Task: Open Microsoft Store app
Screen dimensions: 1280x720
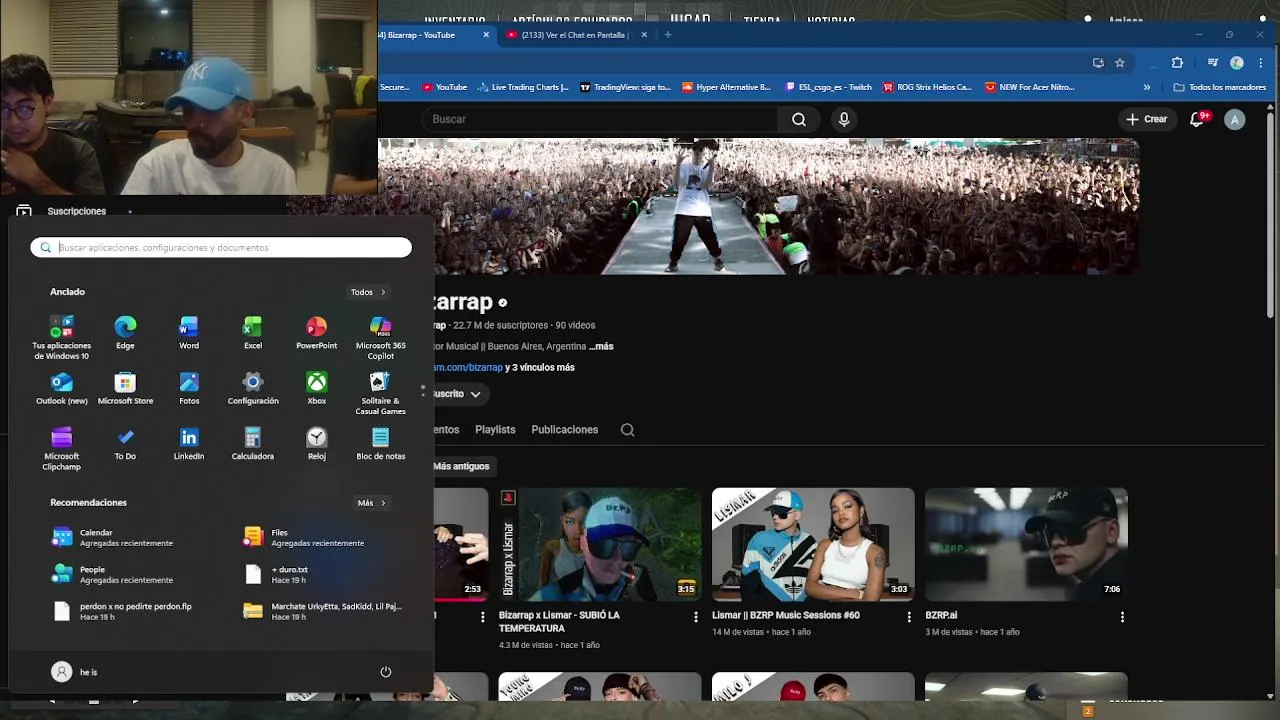Action: [125, 389]
